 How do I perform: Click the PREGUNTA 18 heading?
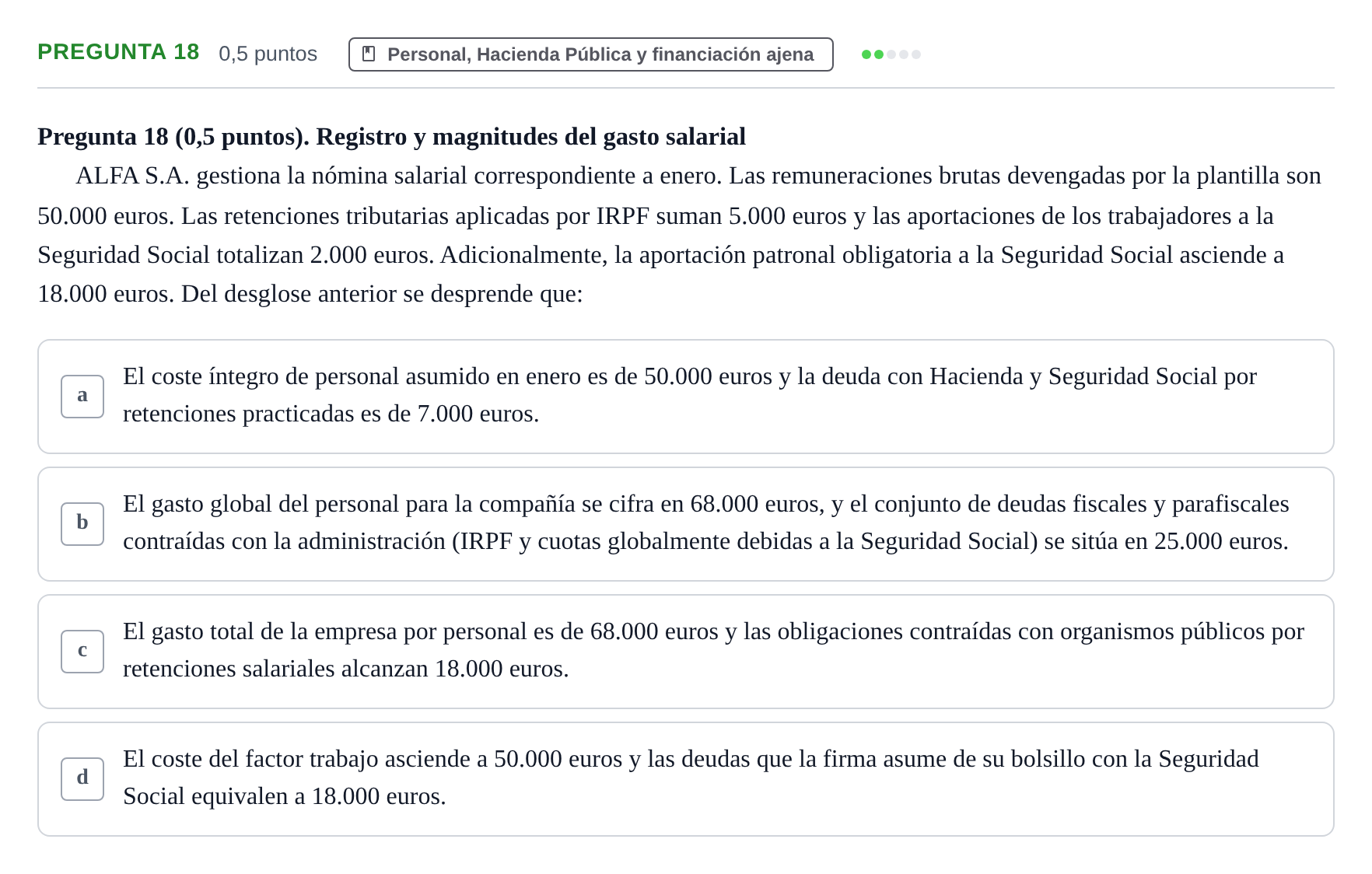[118, 52]
